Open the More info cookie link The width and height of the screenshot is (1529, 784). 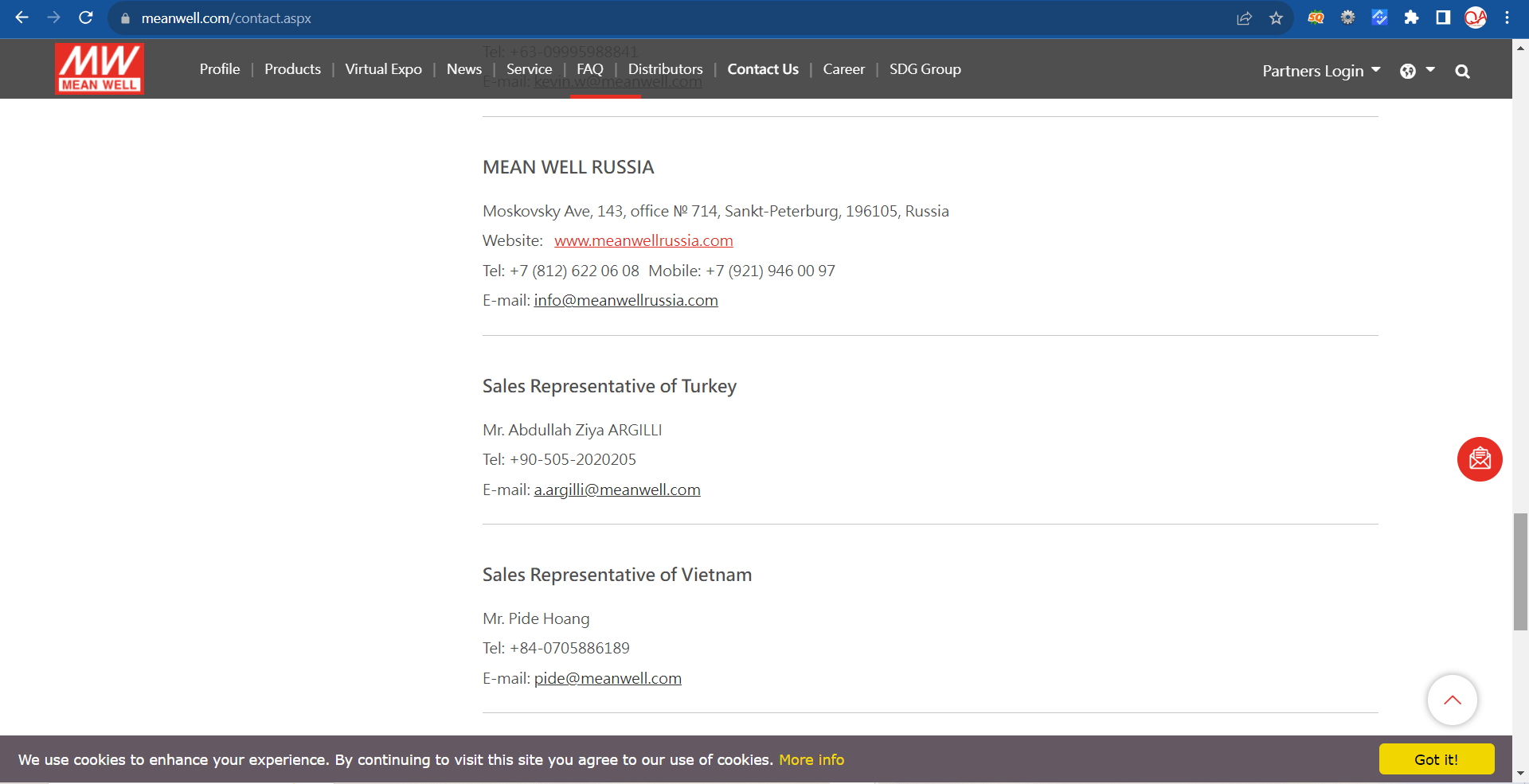click(811, 759)
